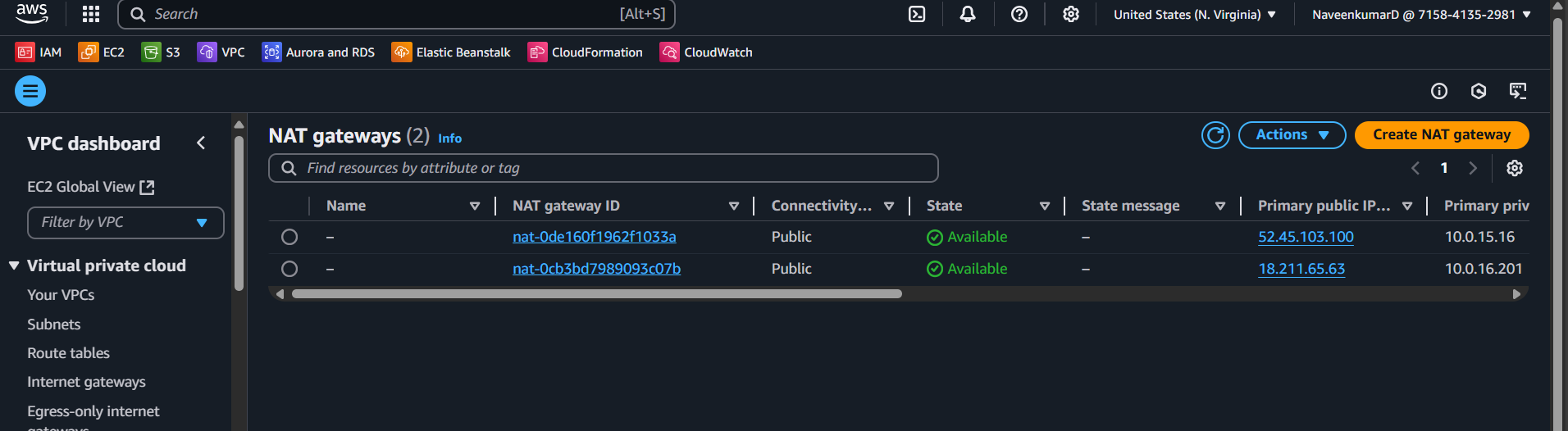This screenshot has width=1568, height=431.
Task: Click Available state of nat-0cb3bd7989093c07b
Action: tap(967, 269)
